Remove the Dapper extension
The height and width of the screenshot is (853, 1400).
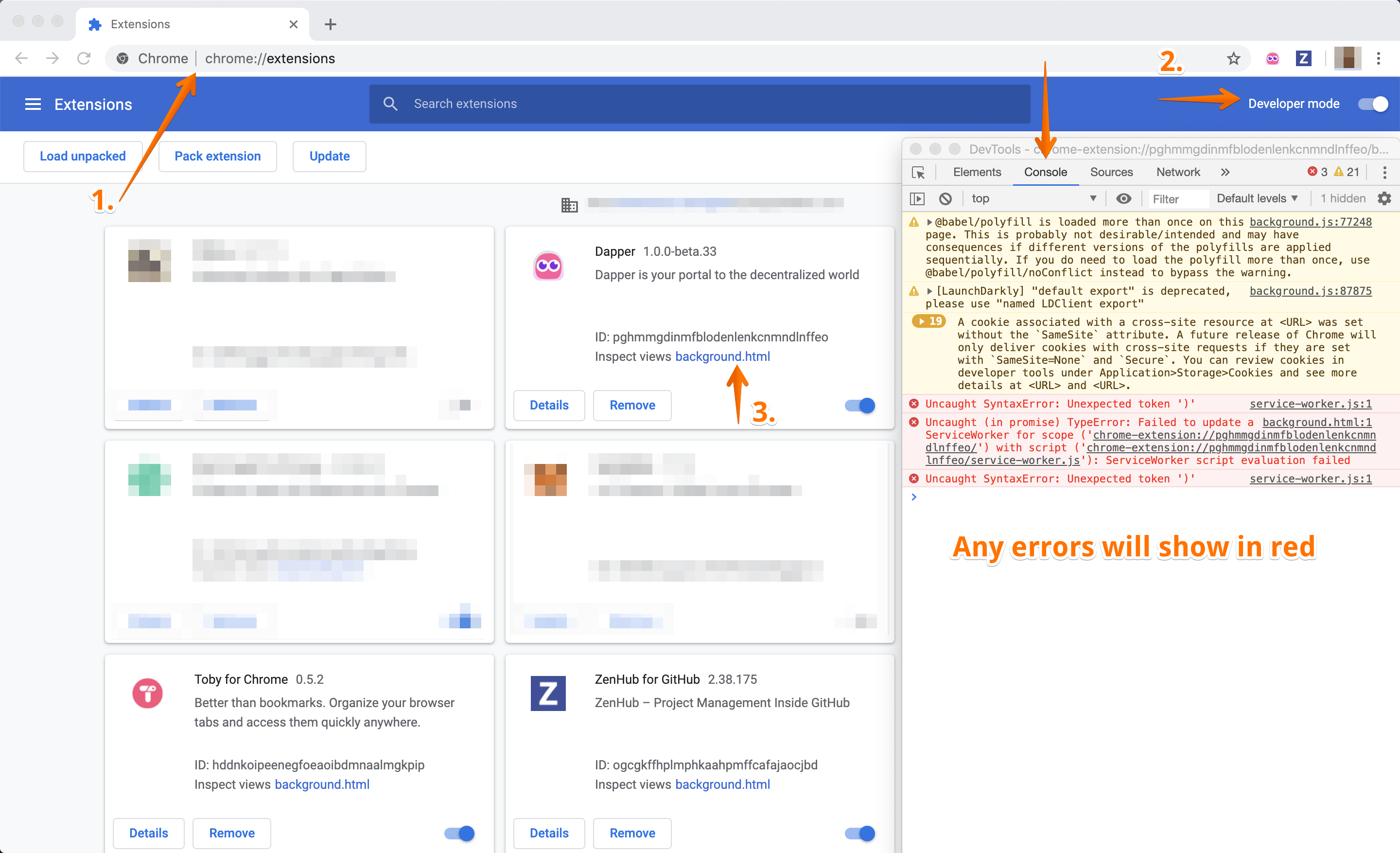point(632,405)
